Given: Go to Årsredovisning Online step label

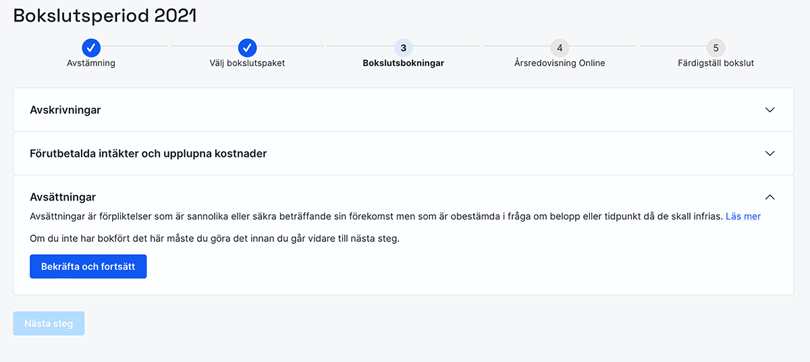Looking at the screenshot, I should point(559,64).
